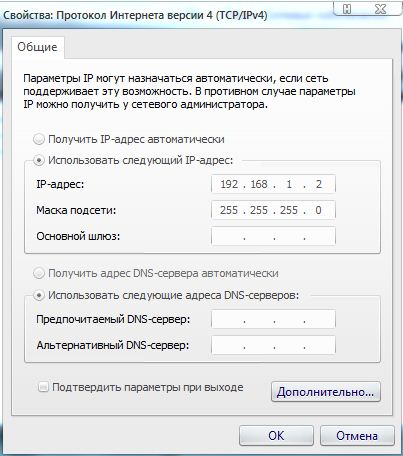Click the Альтернативный DNS-сервер field
This screenshot has width=403, height=456.
click(x=273, y=345)
